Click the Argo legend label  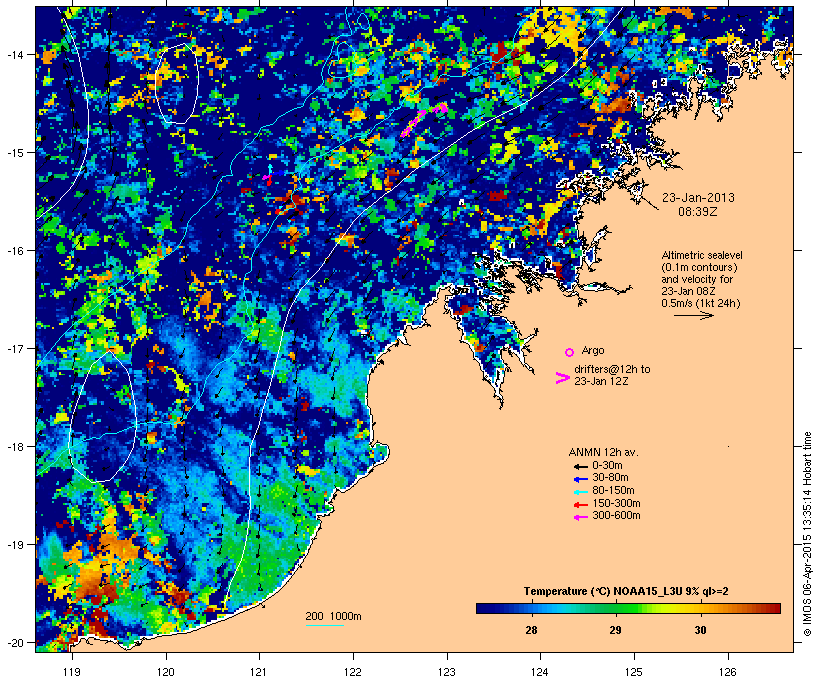point(593,350)
